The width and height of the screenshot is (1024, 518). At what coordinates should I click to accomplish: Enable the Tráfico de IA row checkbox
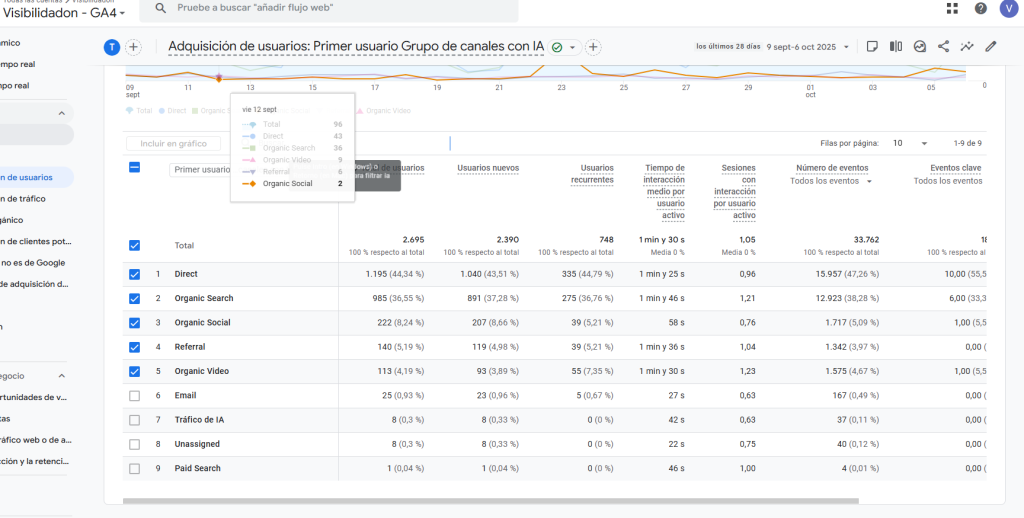(x=135, y=420)
